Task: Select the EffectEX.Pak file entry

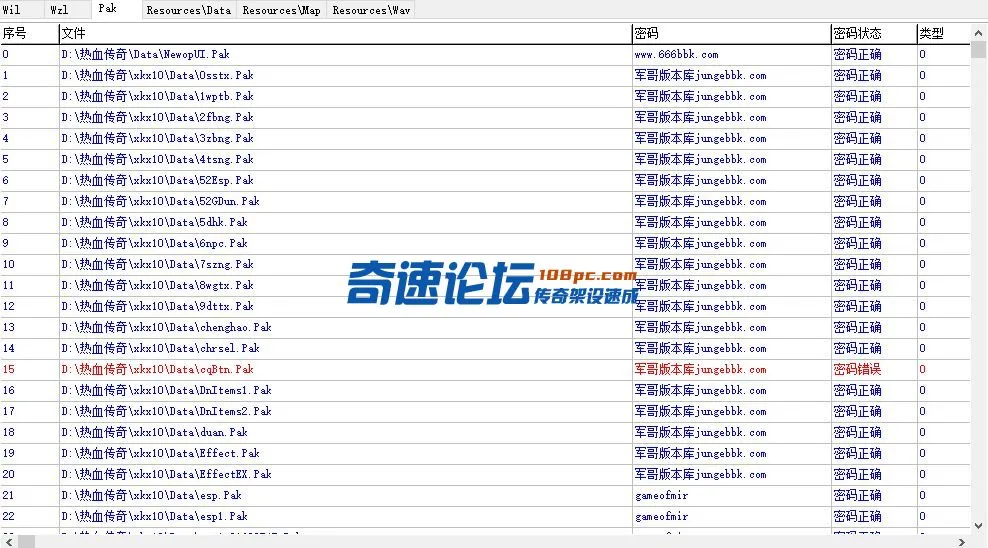Action: pyautogui.click(x=166, y=474)
